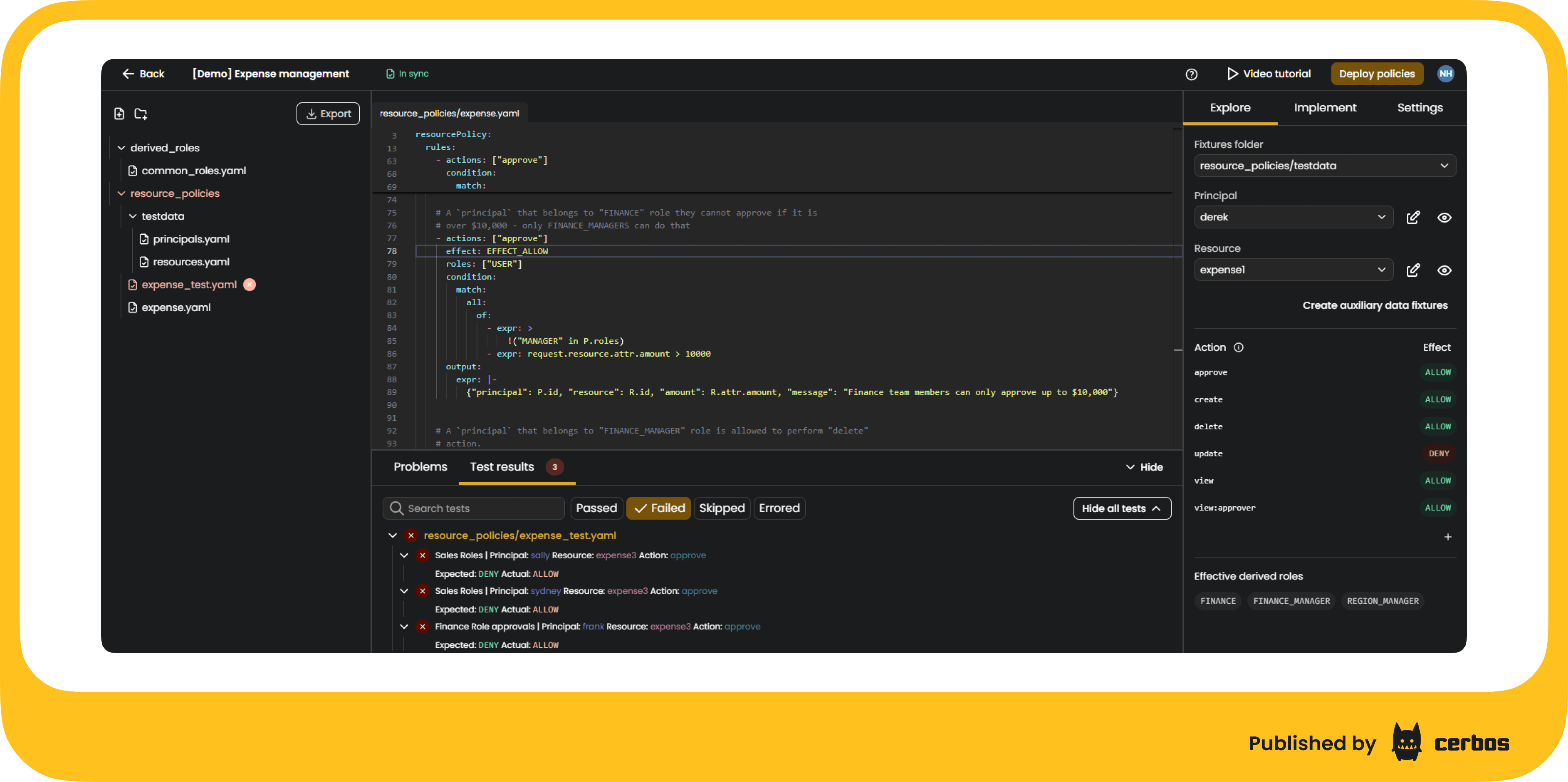The height and width of the screenshot is (782, 1568).
Task: Open the help question mark icon
Action: tap(1191, 74)
